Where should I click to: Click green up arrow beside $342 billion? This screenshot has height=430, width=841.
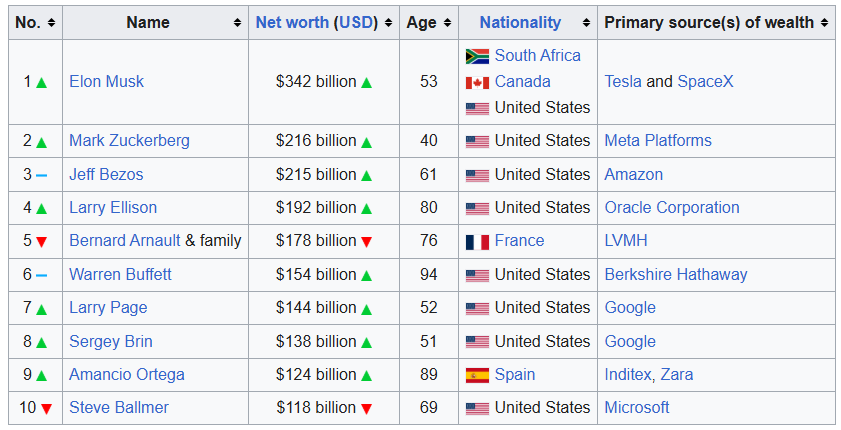pyautogui.click(x=367, y=82)
